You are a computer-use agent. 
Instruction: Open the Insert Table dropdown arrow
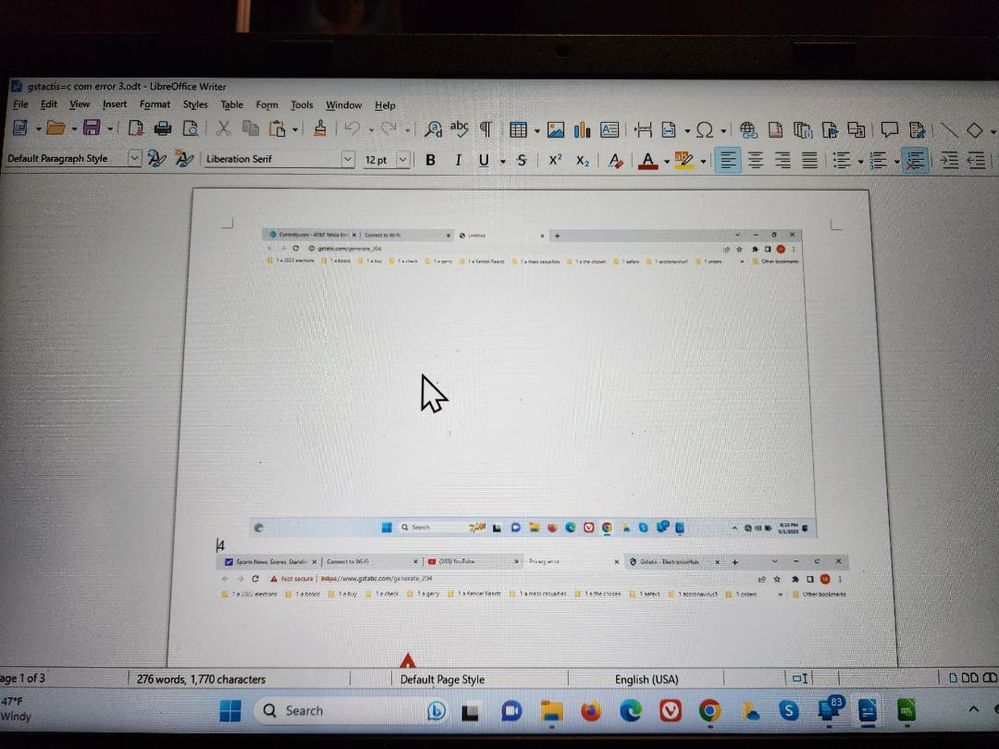click(x=537, y=131)
